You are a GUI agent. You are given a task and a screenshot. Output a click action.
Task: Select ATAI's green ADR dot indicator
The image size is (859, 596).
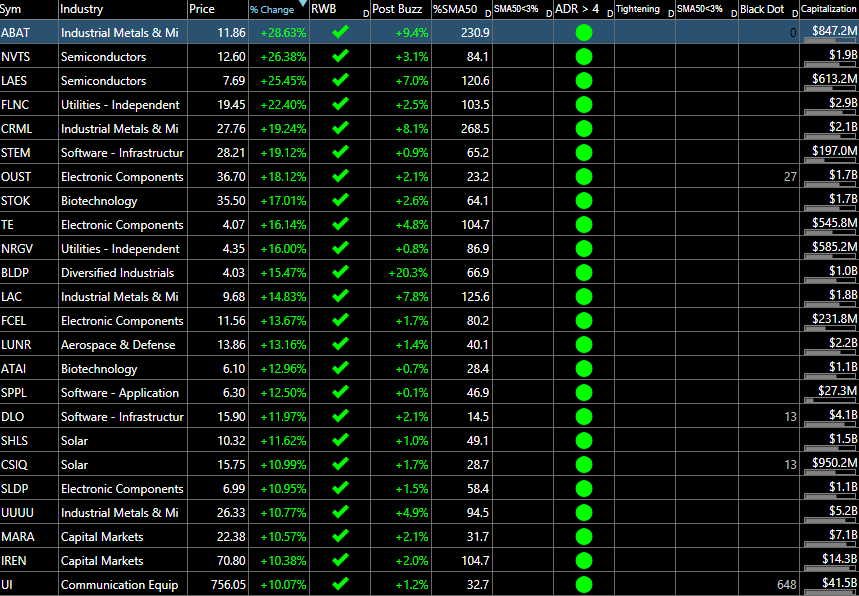(x=584, y=369)
